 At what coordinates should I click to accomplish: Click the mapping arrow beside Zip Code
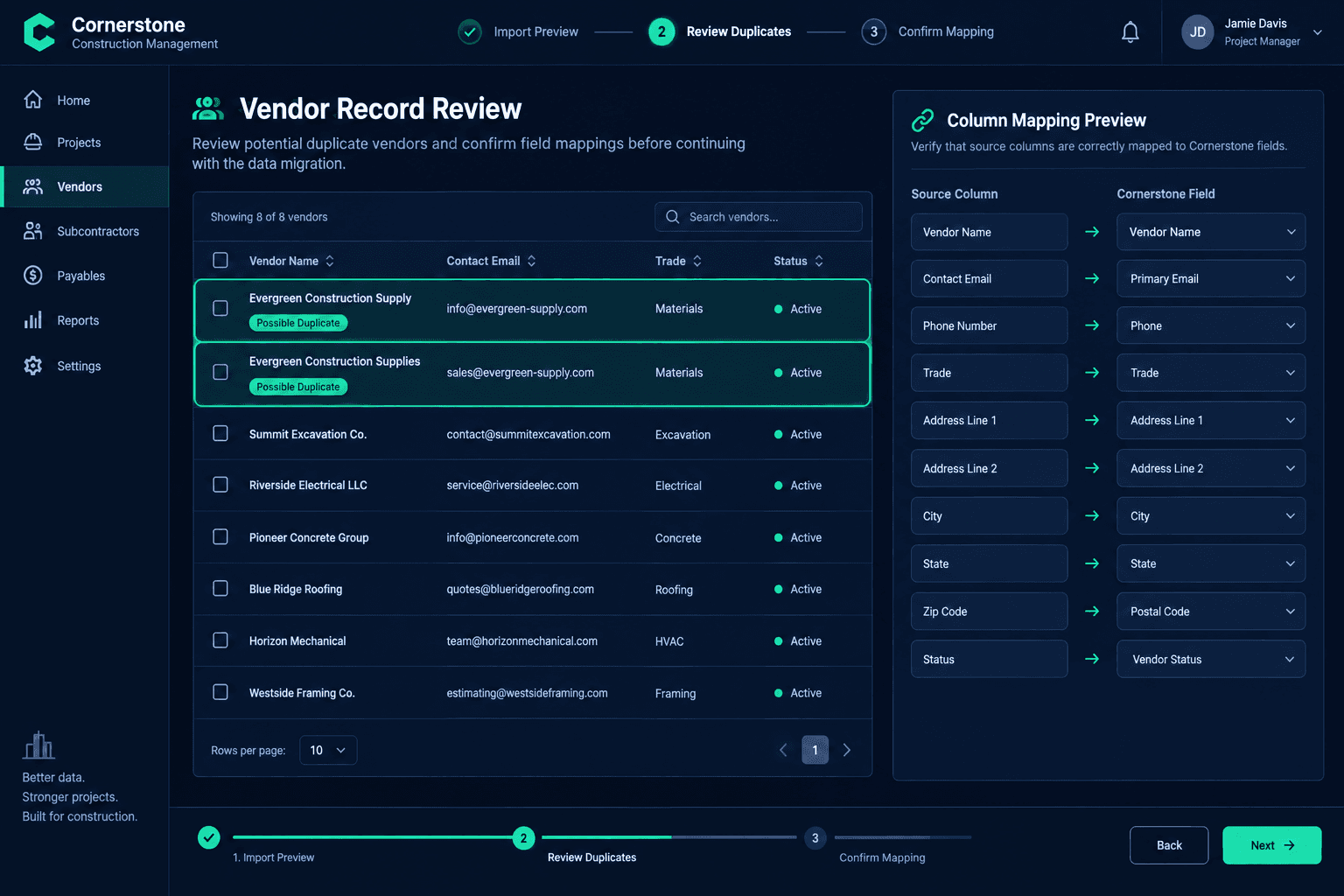coord(1092,611)
